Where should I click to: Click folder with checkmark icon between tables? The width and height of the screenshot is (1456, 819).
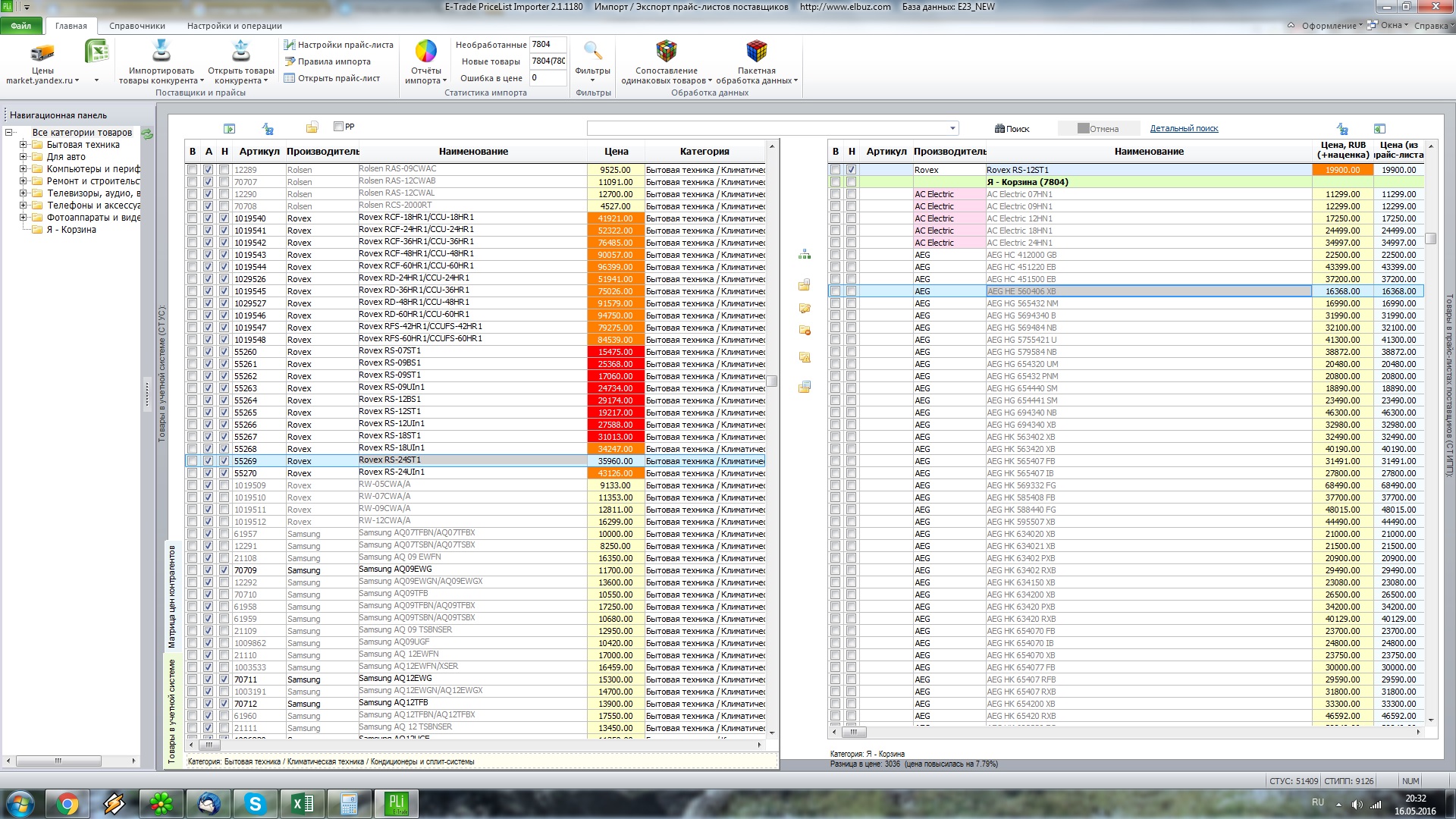[x=805, y=309]
